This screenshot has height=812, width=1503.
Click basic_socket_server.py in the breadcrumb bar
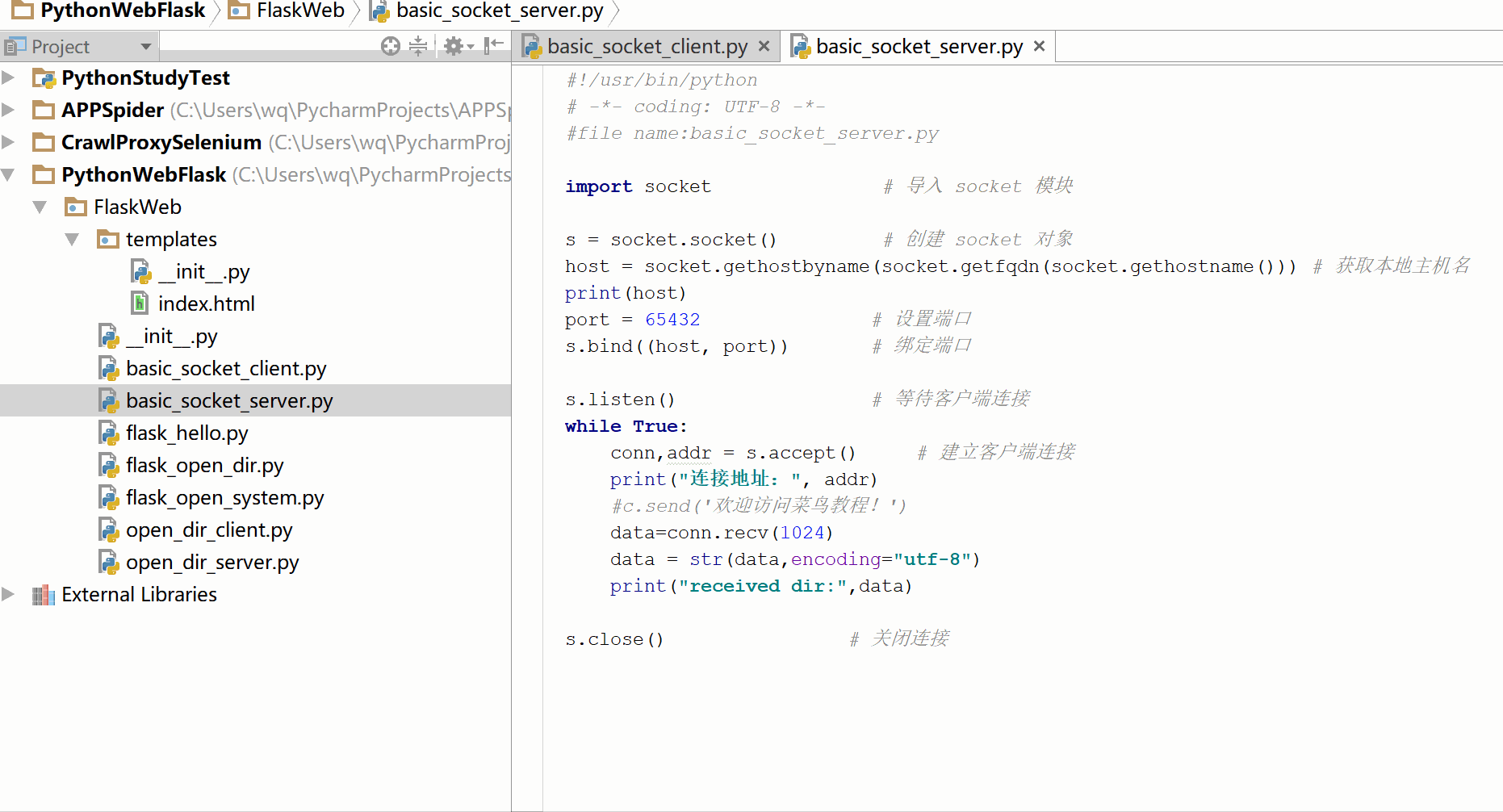(x=500, y=10)
